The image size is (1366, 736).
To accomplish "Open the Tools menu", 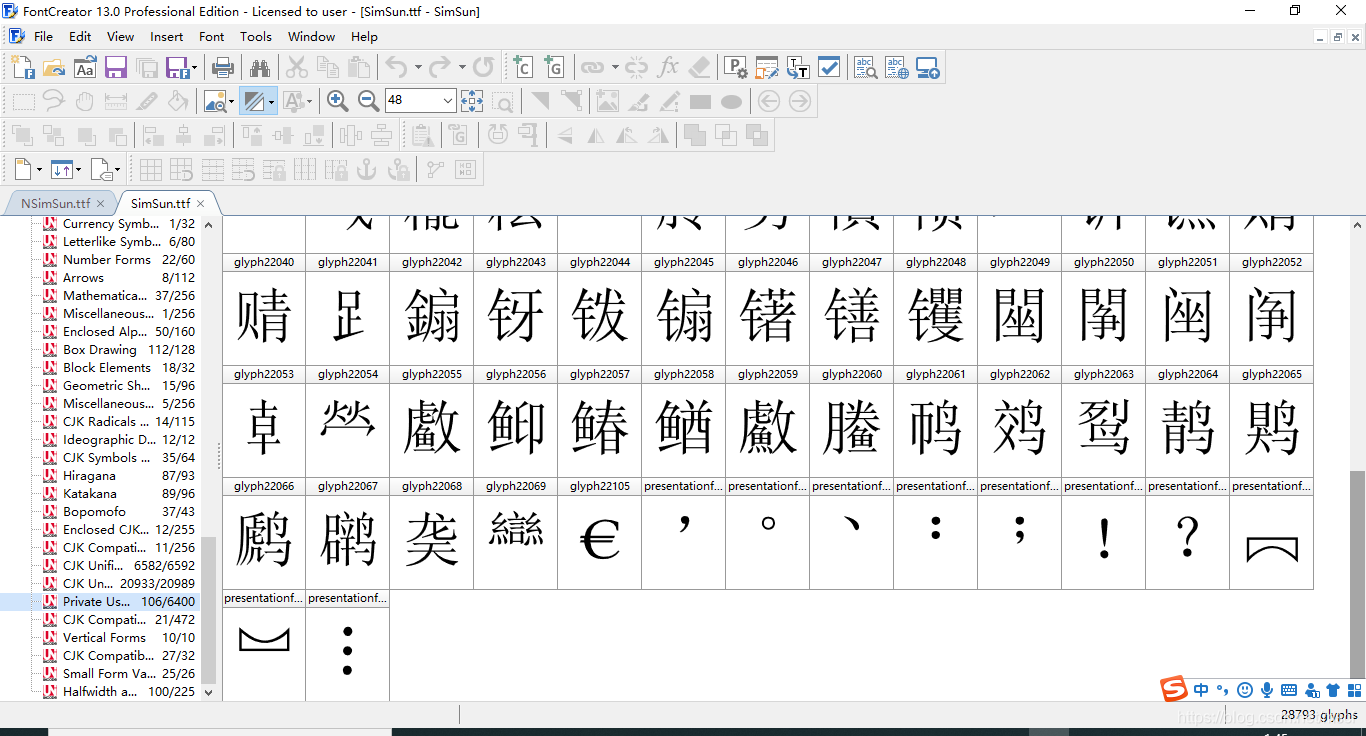I will click(x=255, y=36).
